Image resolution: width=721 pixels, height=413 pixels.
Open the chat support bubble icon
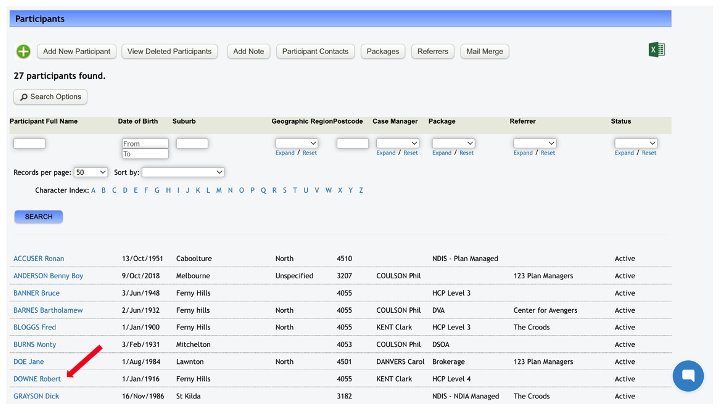(x=687, y=376)
